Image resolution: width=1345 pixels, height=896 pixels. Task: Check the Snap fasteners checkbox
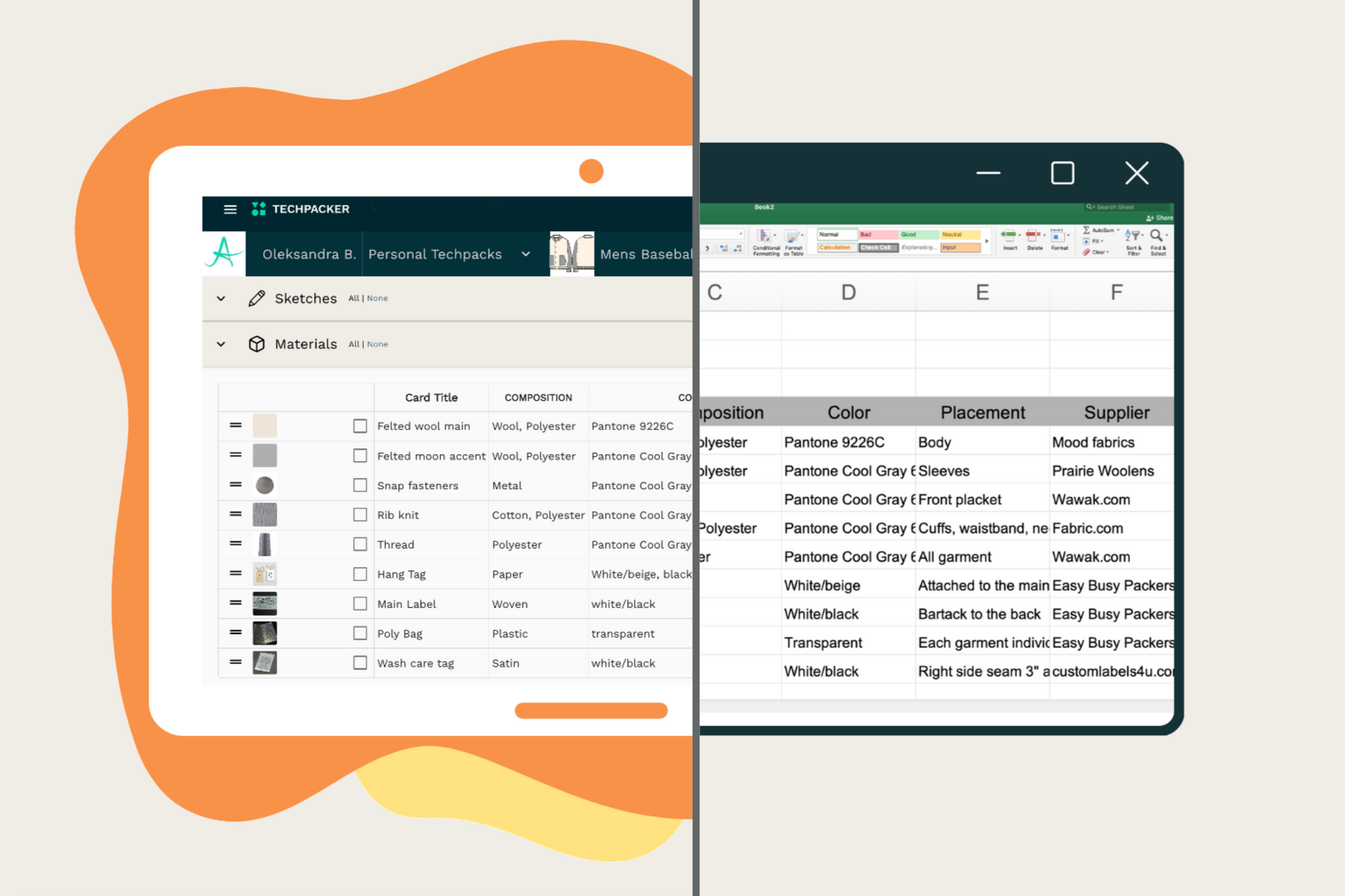click(360, 485)
